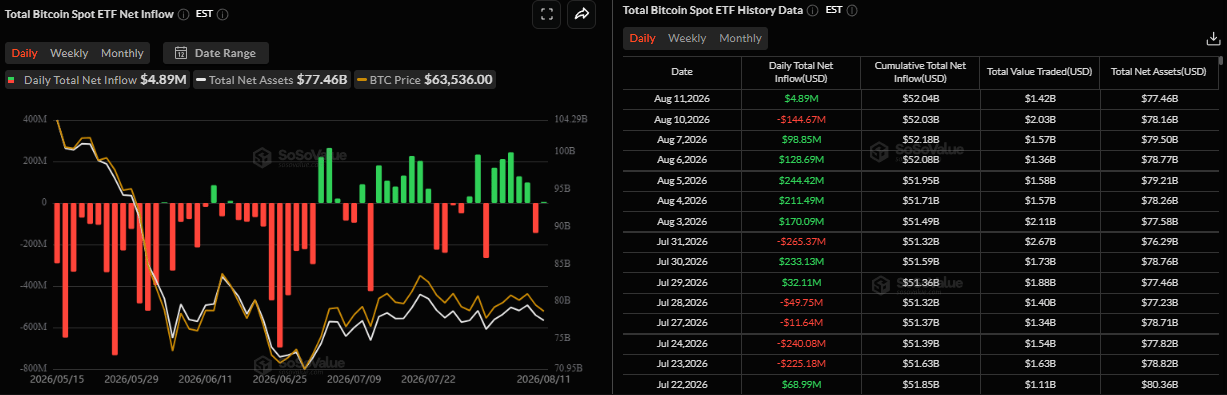Click the Date column header
The width and height of the screenshot is (1227, 395).
tap(681, 72)
